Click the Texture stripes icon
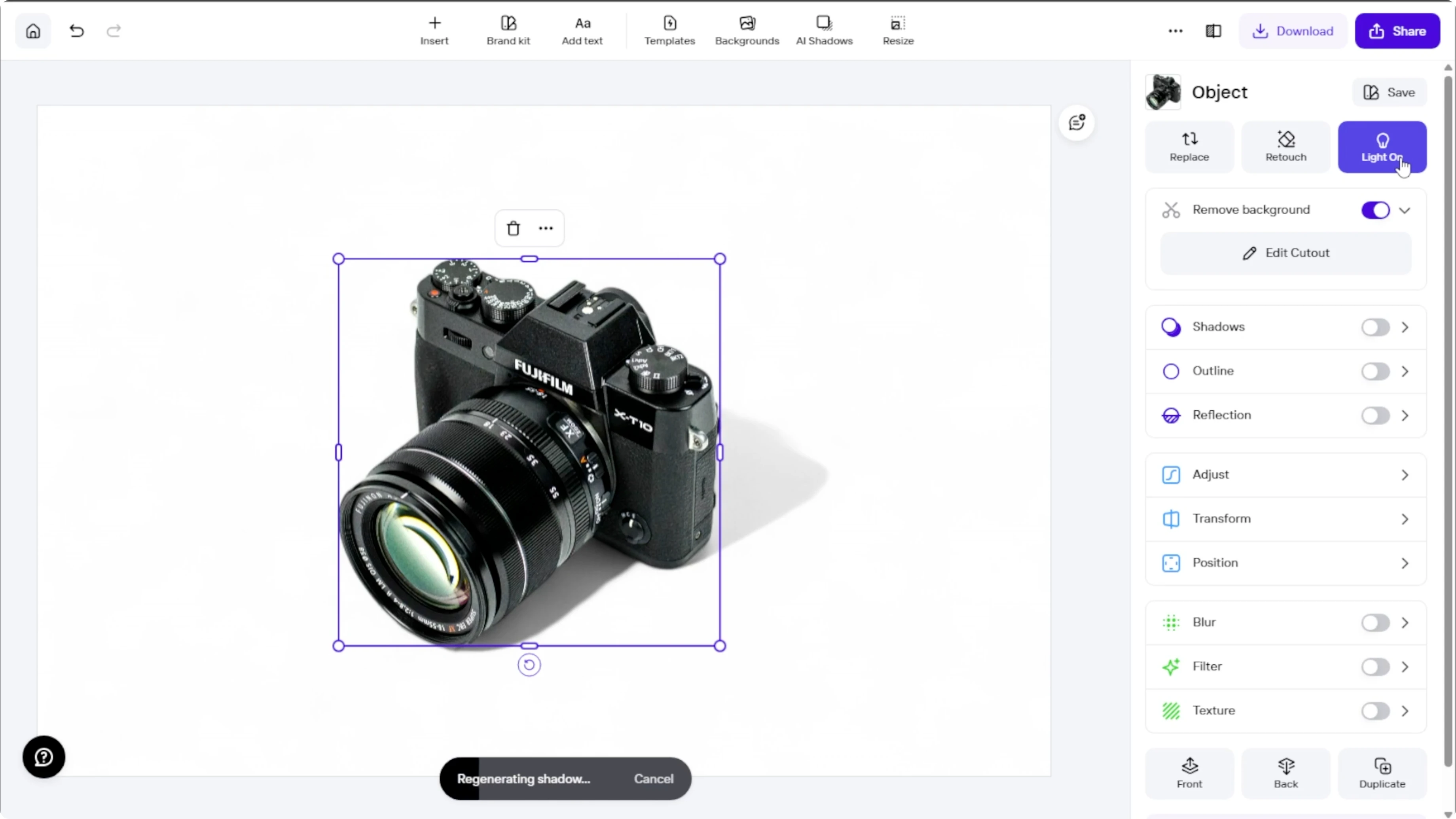The image size is (1456, 819). [x=1171, y=711]
